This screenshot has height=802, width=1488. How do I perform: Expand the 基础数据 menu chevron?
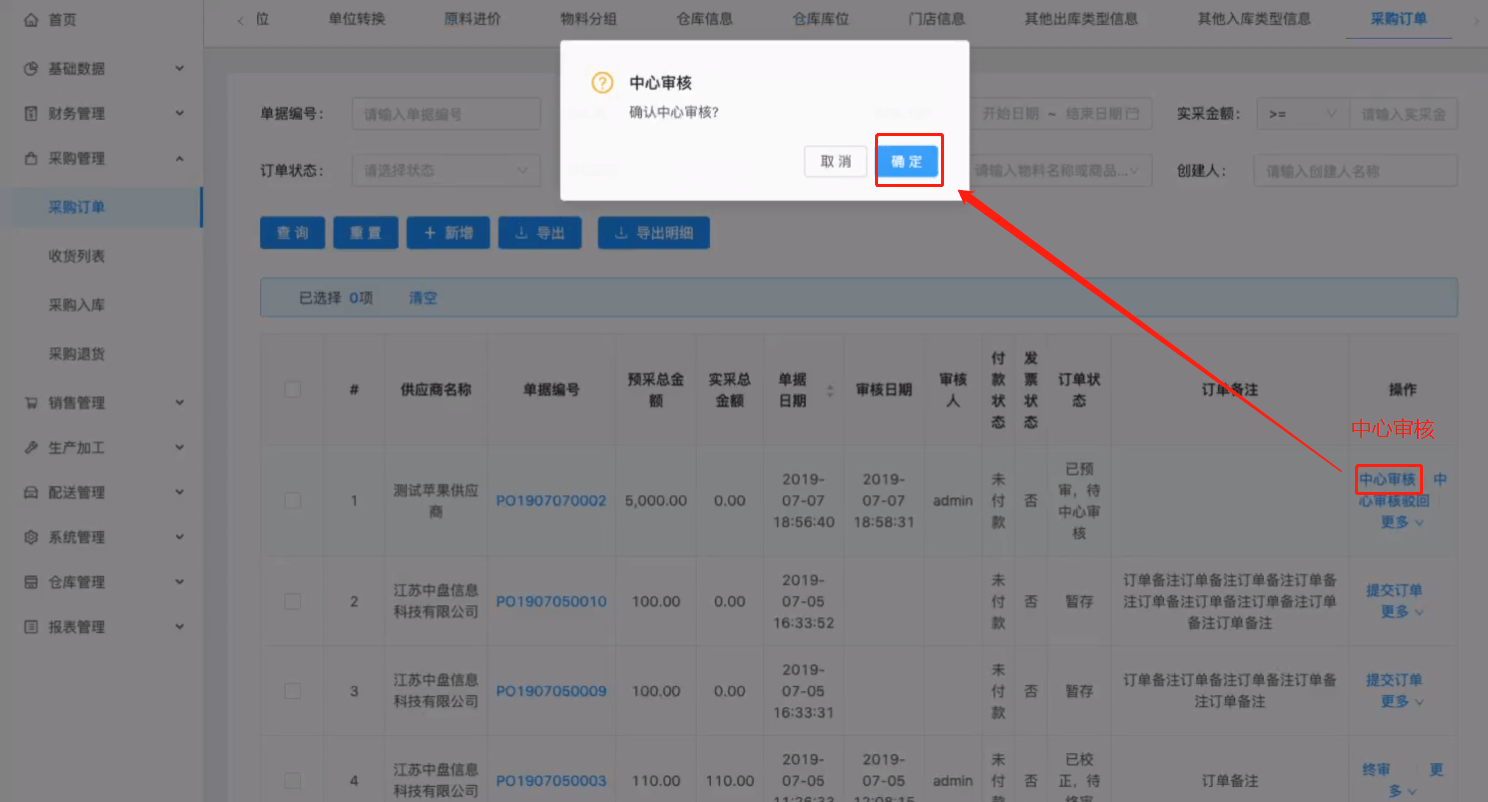click(180, 69)
